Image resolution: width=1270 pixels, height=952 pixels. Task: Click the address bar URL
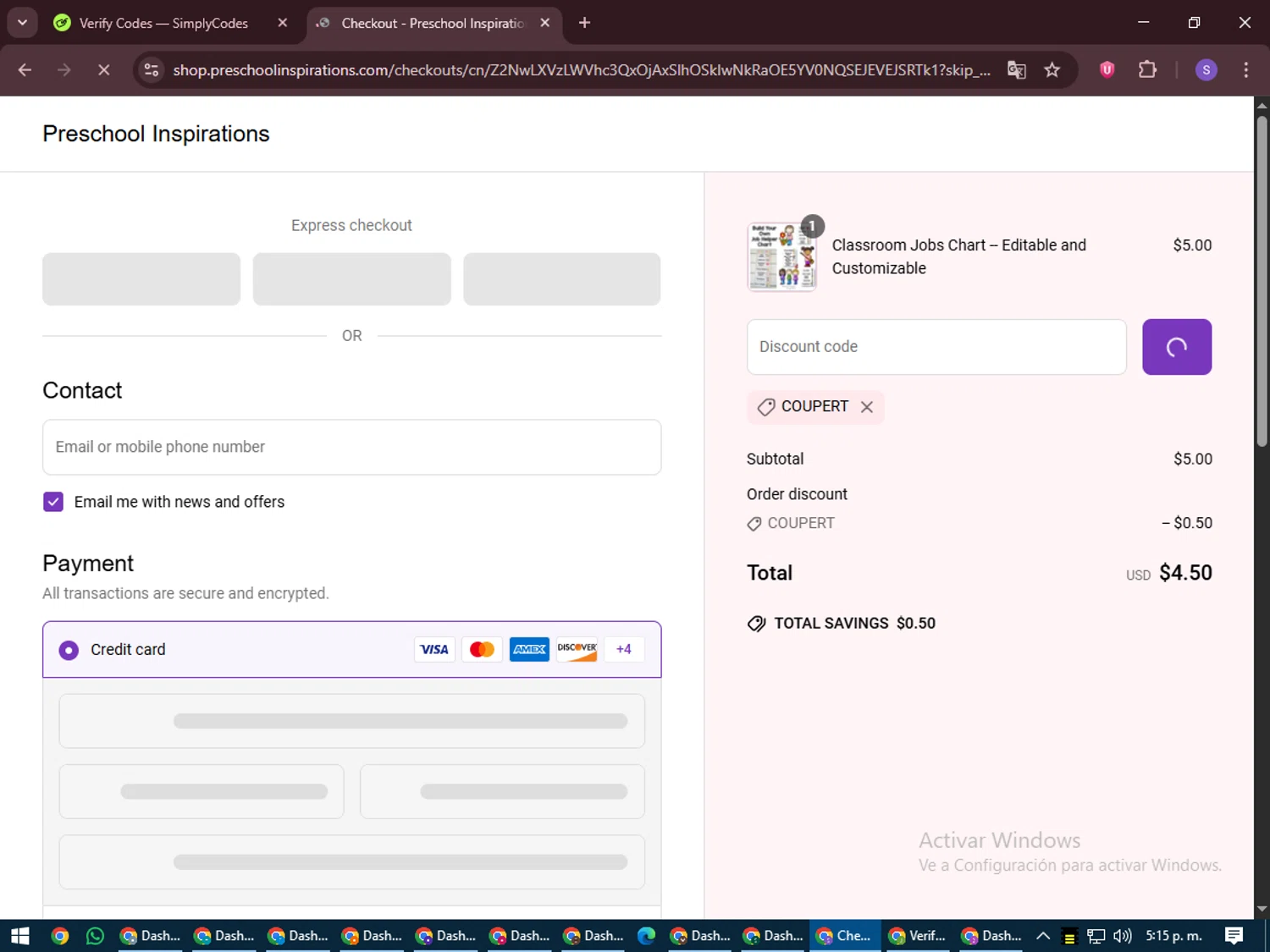point(582,70)
